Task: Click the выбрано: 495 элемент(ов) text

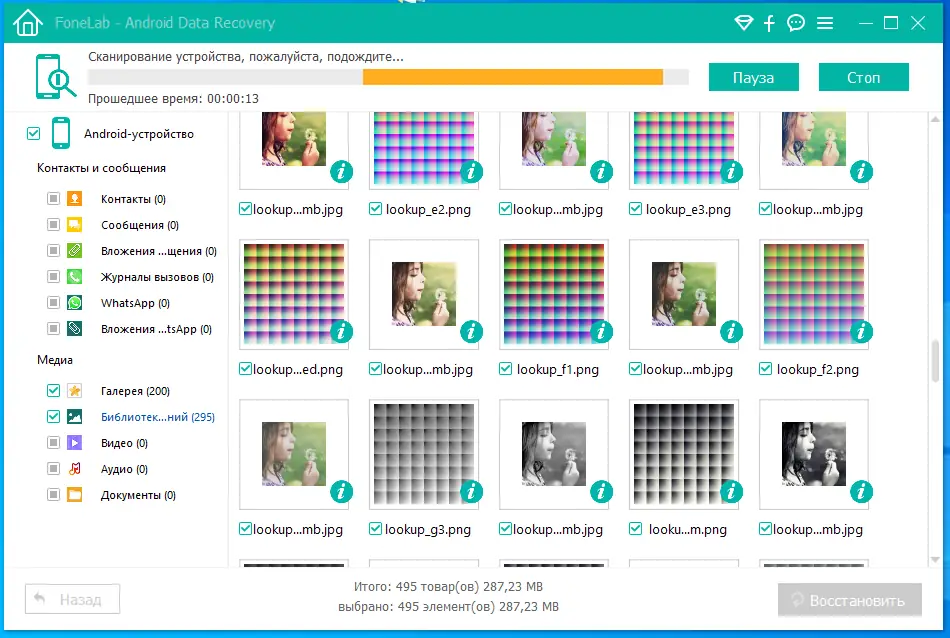Action: tap(448, 606)
